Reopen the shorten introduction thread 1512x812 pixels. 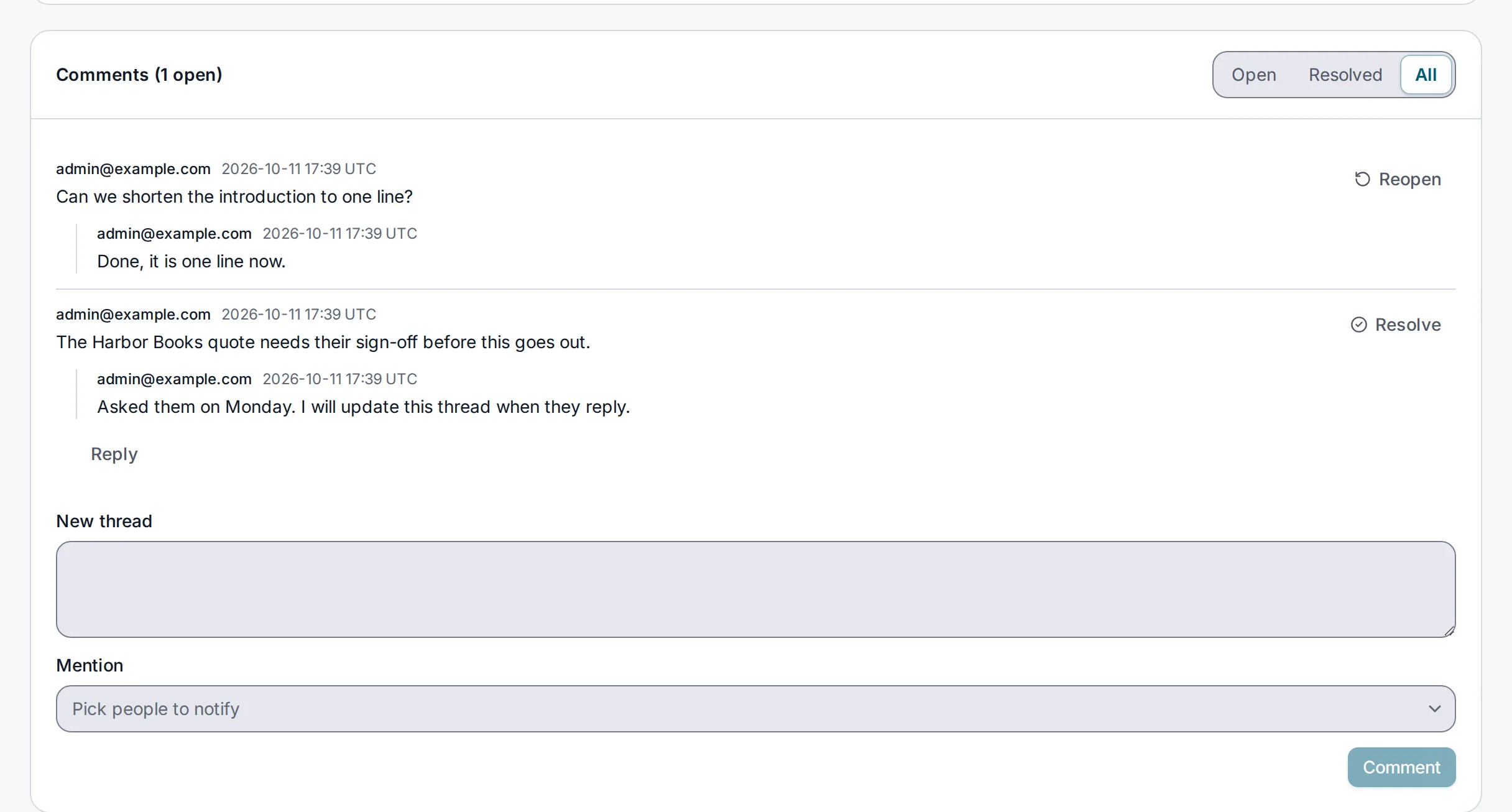[x=1398, y=179]
